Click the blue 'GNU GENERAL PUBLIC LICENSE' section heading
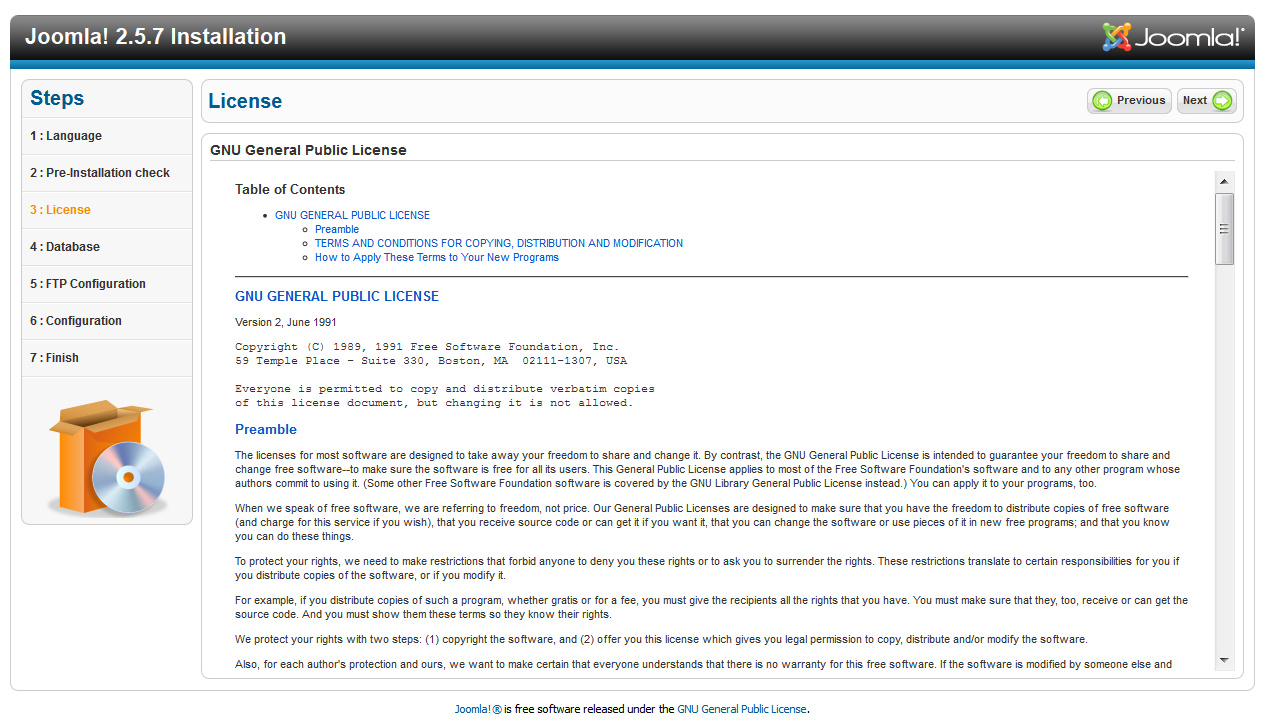The image size is (1265, 726). click(x=337, y=296)
